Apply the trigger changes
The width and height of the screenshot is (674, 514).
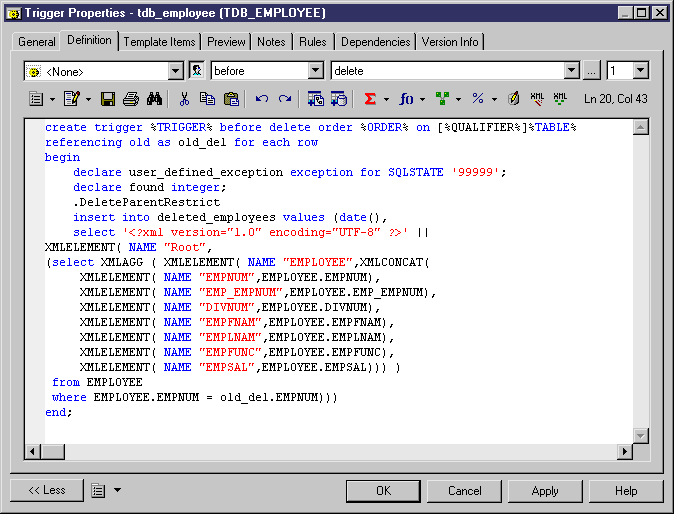click(x=545, y=491)
